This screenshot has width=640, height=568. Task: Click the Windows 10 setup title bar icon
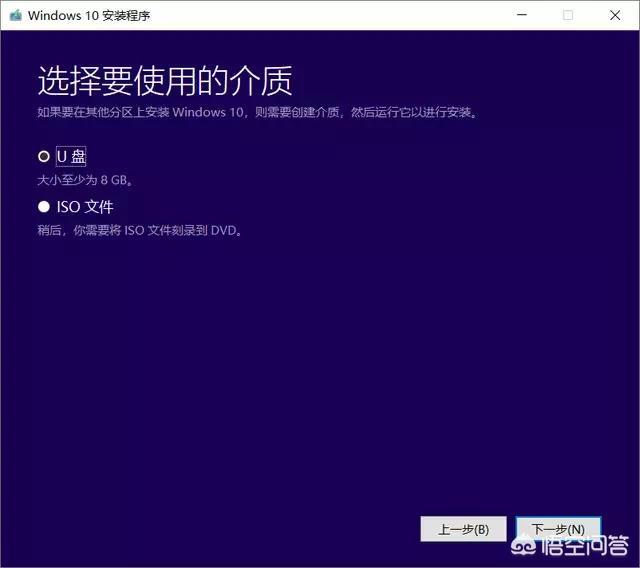point(16,16)
